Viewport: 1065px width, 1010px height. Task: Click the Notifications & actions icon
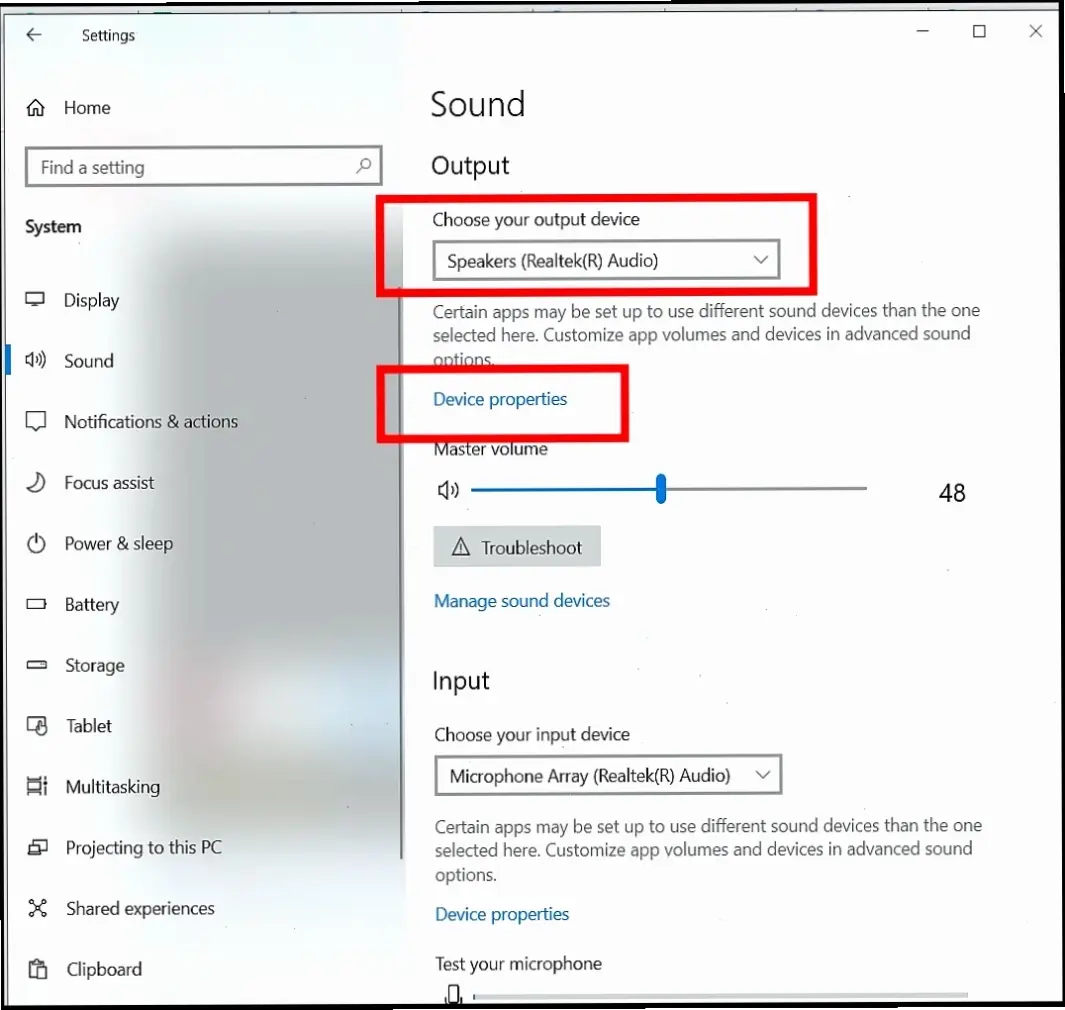[x=35, y=421]
